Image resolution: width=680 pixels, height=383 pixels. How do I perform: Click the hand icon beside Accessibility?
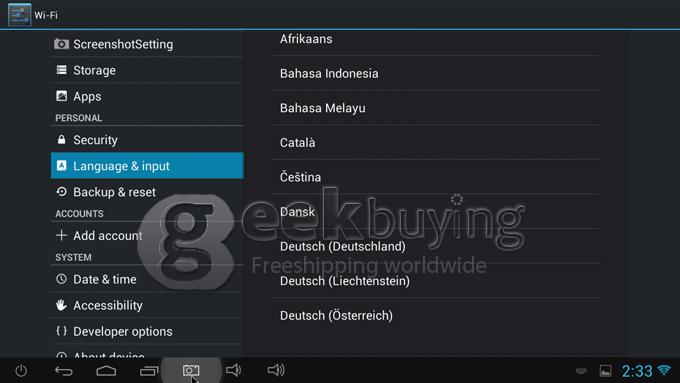coord(62,305)
